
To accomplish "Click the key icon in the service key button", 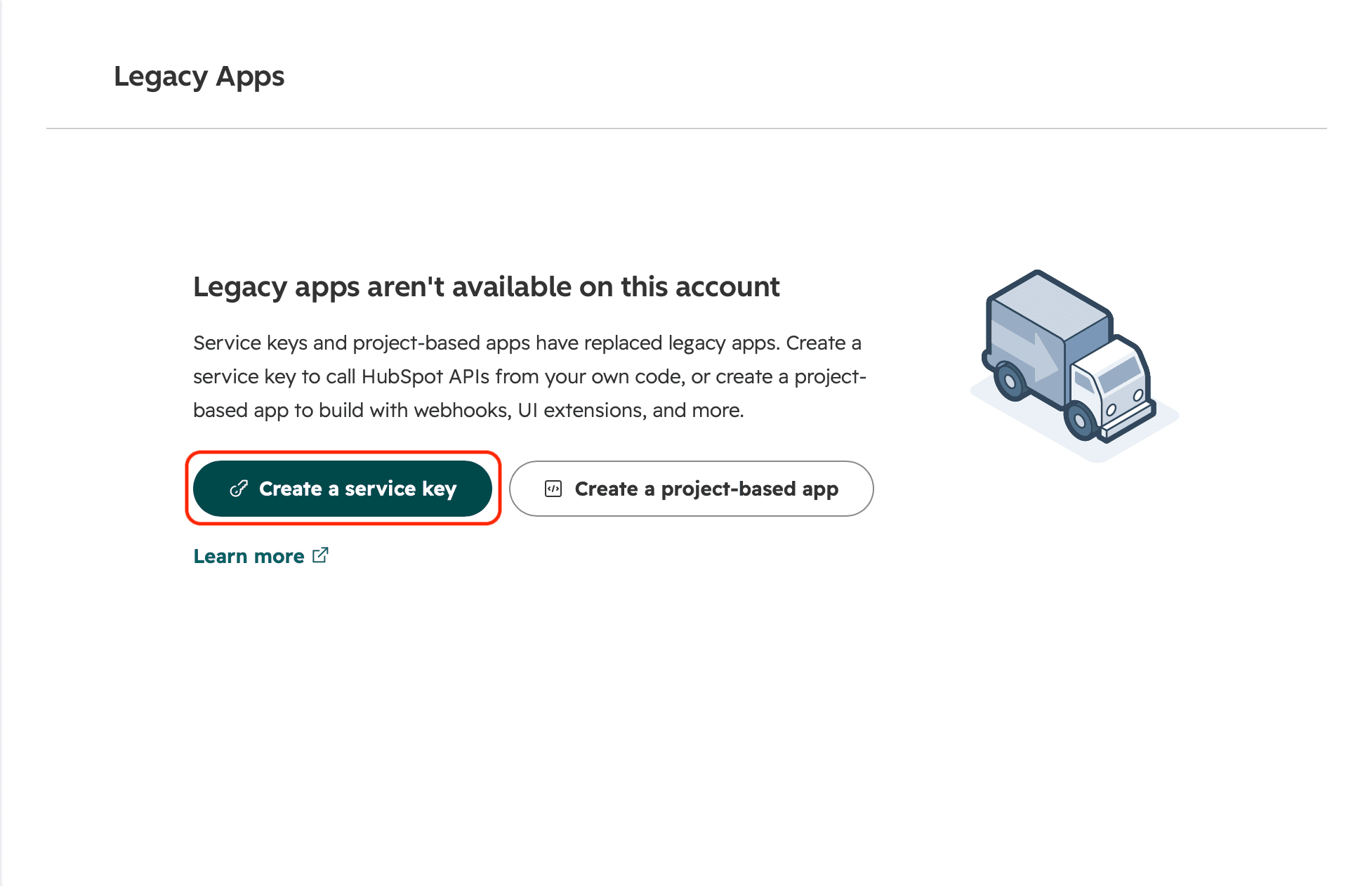I will 239,489.
